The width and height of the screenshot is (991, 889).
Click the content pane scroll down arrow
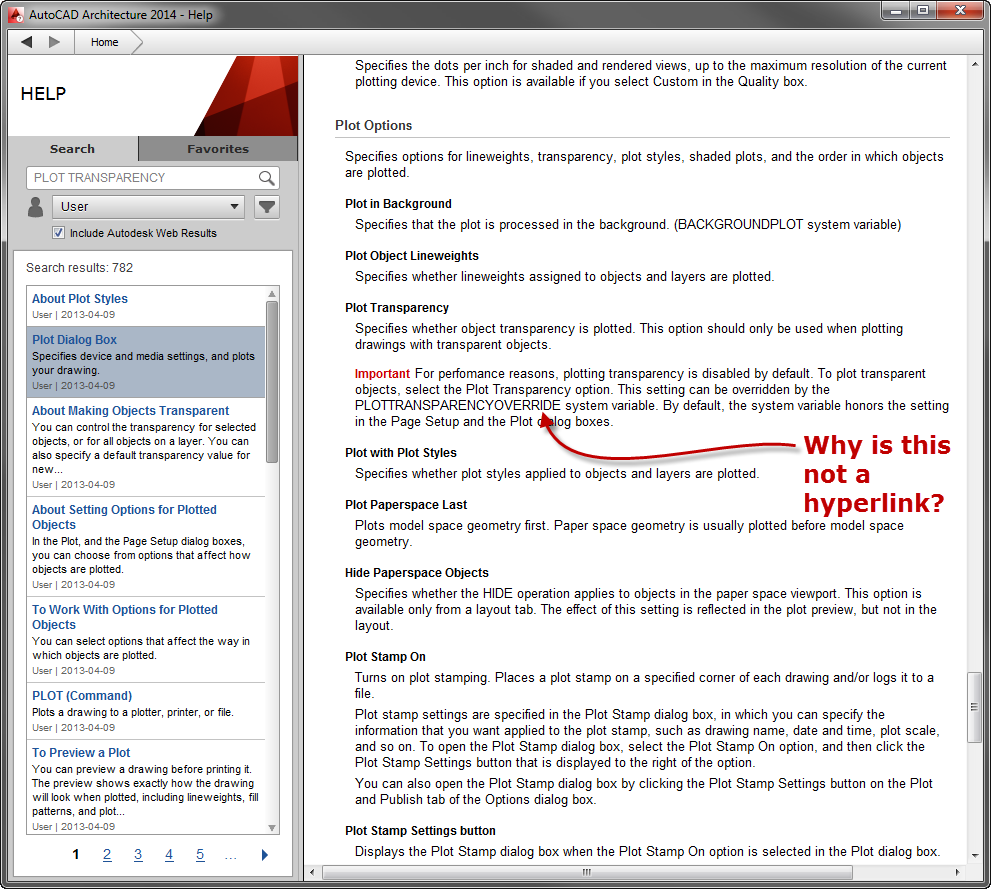pos(974,856)
